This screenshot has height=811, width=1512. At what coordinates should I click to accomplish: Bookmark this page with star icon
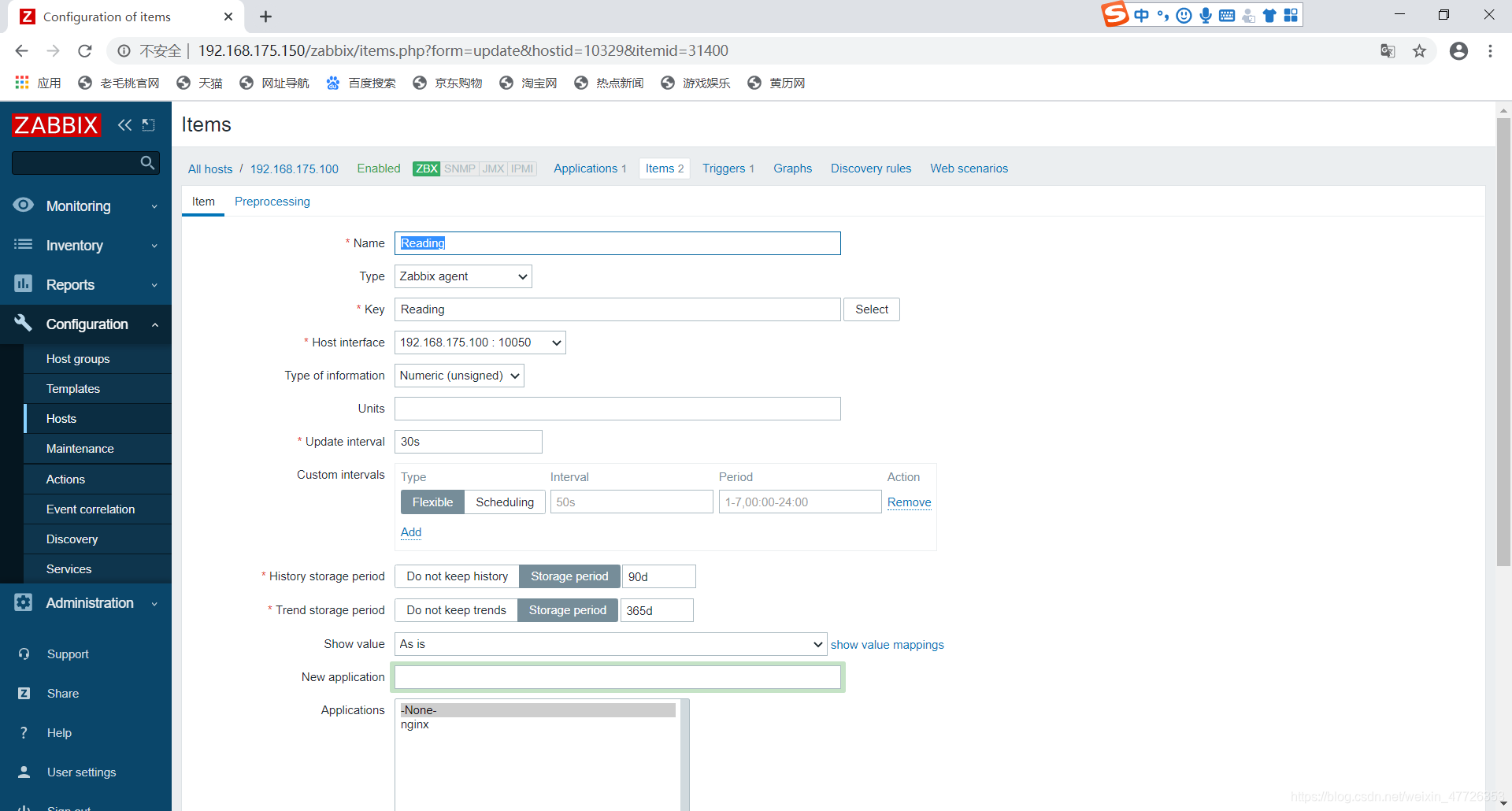tap(1419, 50)
